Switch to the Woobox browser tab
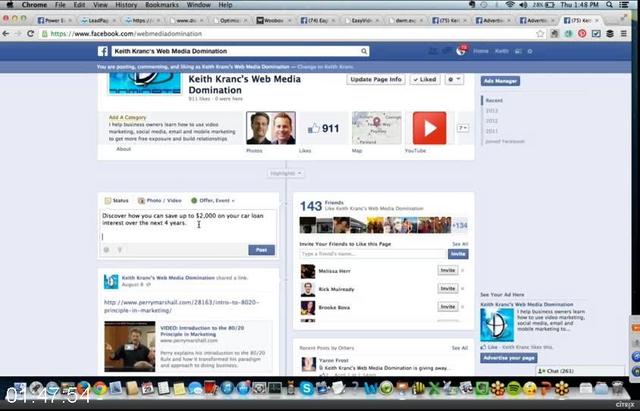The height and width of the screenshot is (411, 640). (x=273, y=20)
